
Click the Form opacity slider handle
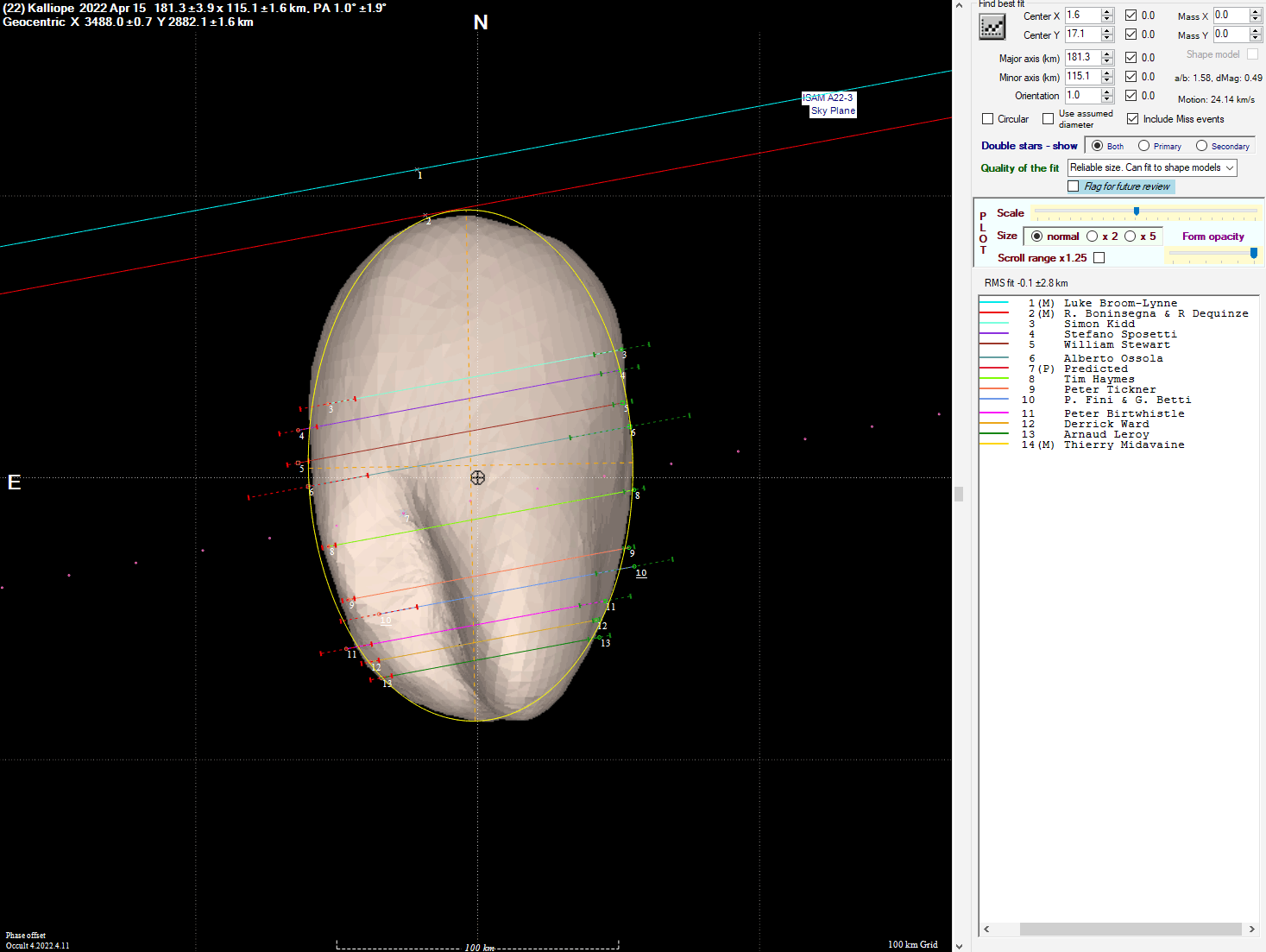(1254, 253)
